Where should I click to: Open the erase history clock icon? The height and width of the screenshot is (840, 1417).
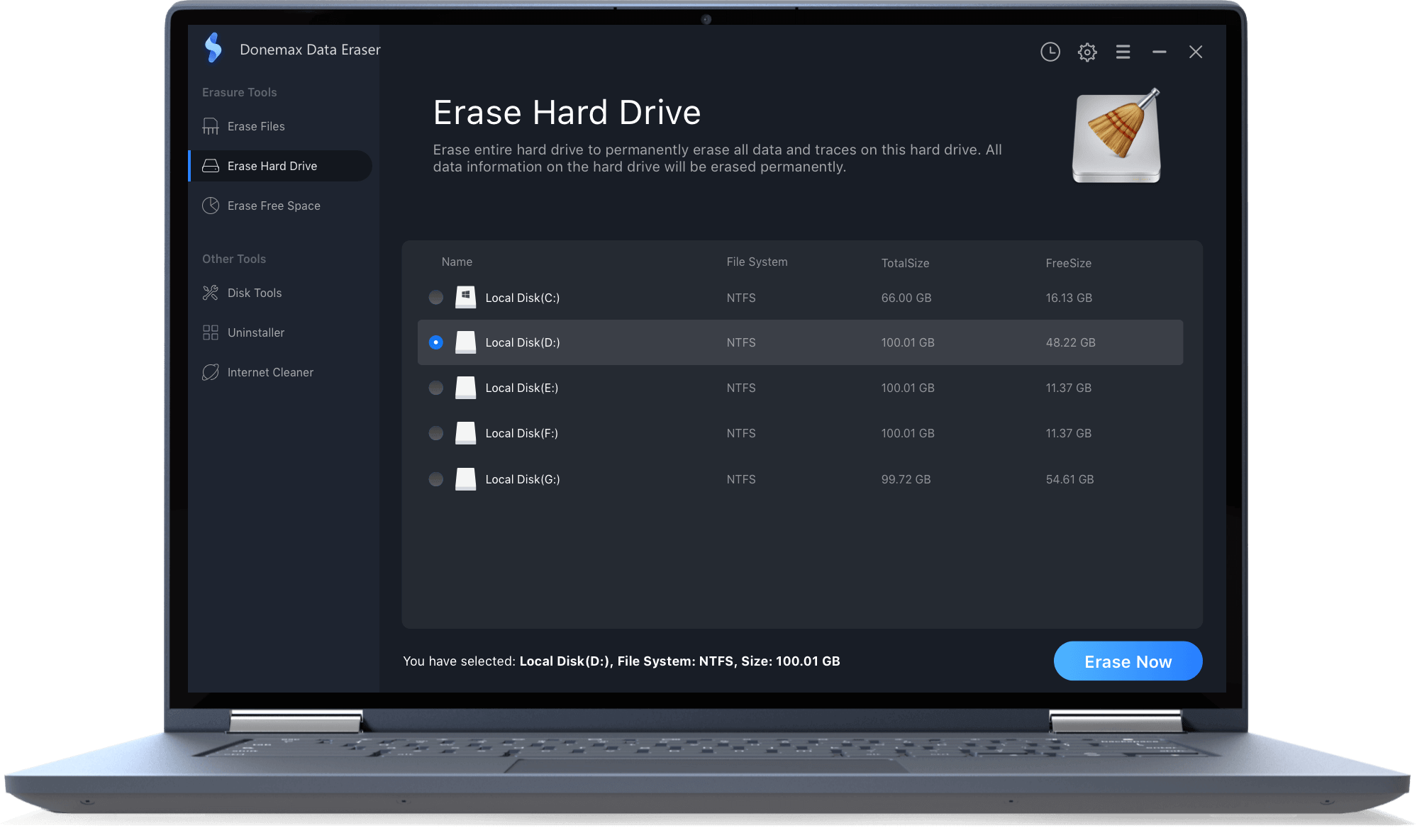[x=1050, y=52]
